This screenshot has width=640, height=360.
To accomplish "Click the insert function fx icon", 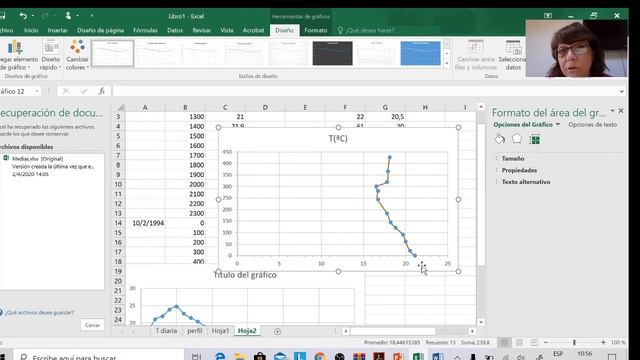I will 102,91.
